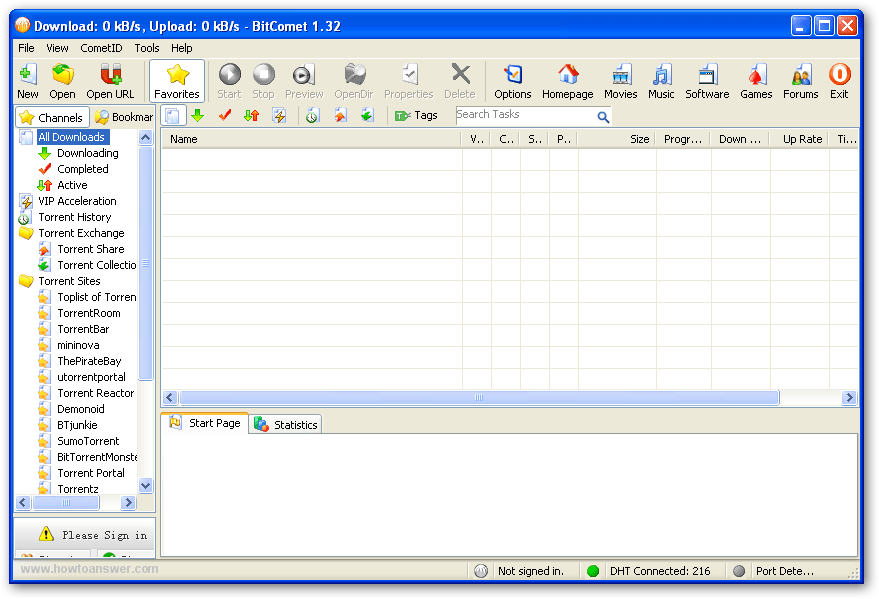The image size is (879, 599).
Task: Click the Delete X icon
Action: [460, 81]
